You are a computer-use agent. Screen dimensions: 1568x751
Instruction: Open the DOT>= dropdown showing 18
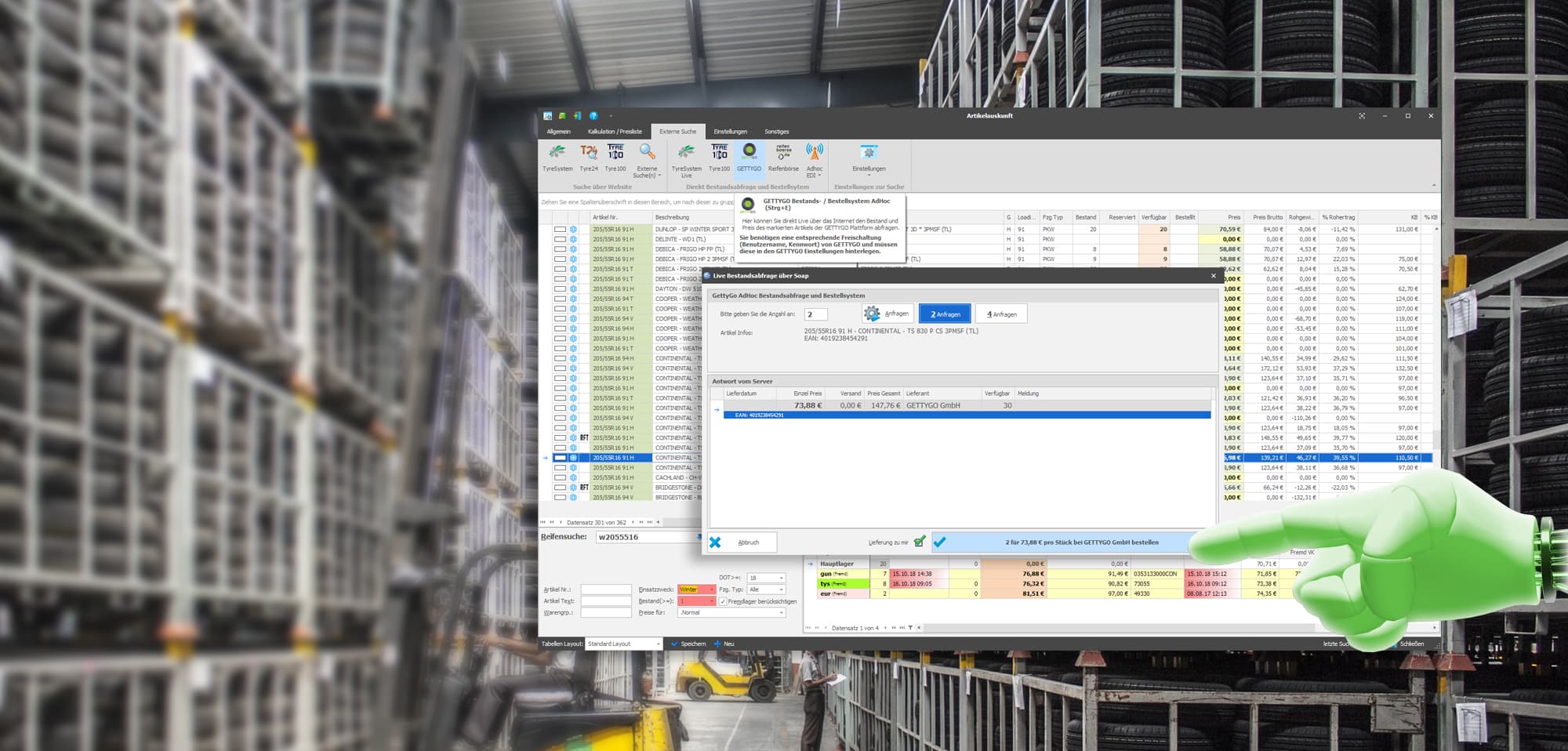click(x=781, y=578)
